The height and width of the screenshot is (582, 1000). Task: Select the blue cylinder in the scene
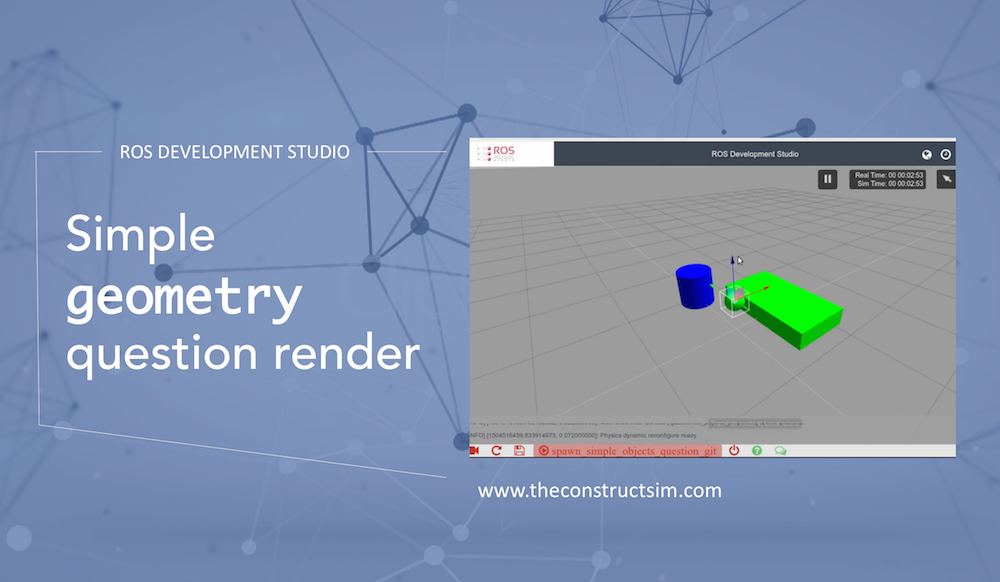pos(694,287)
